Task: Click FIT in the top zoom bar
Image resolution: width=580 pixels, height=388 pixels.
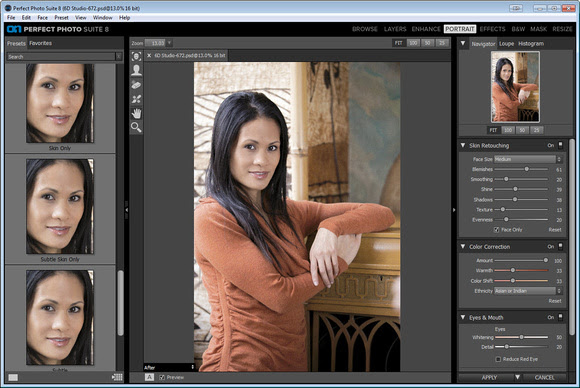Action: 398,43
